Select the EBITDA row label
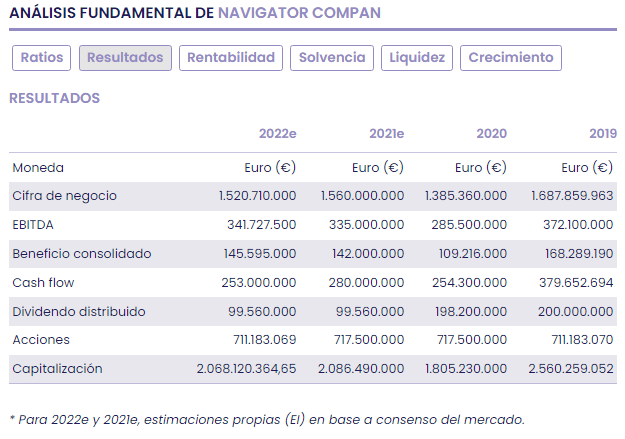 click(x=33, y=225)
